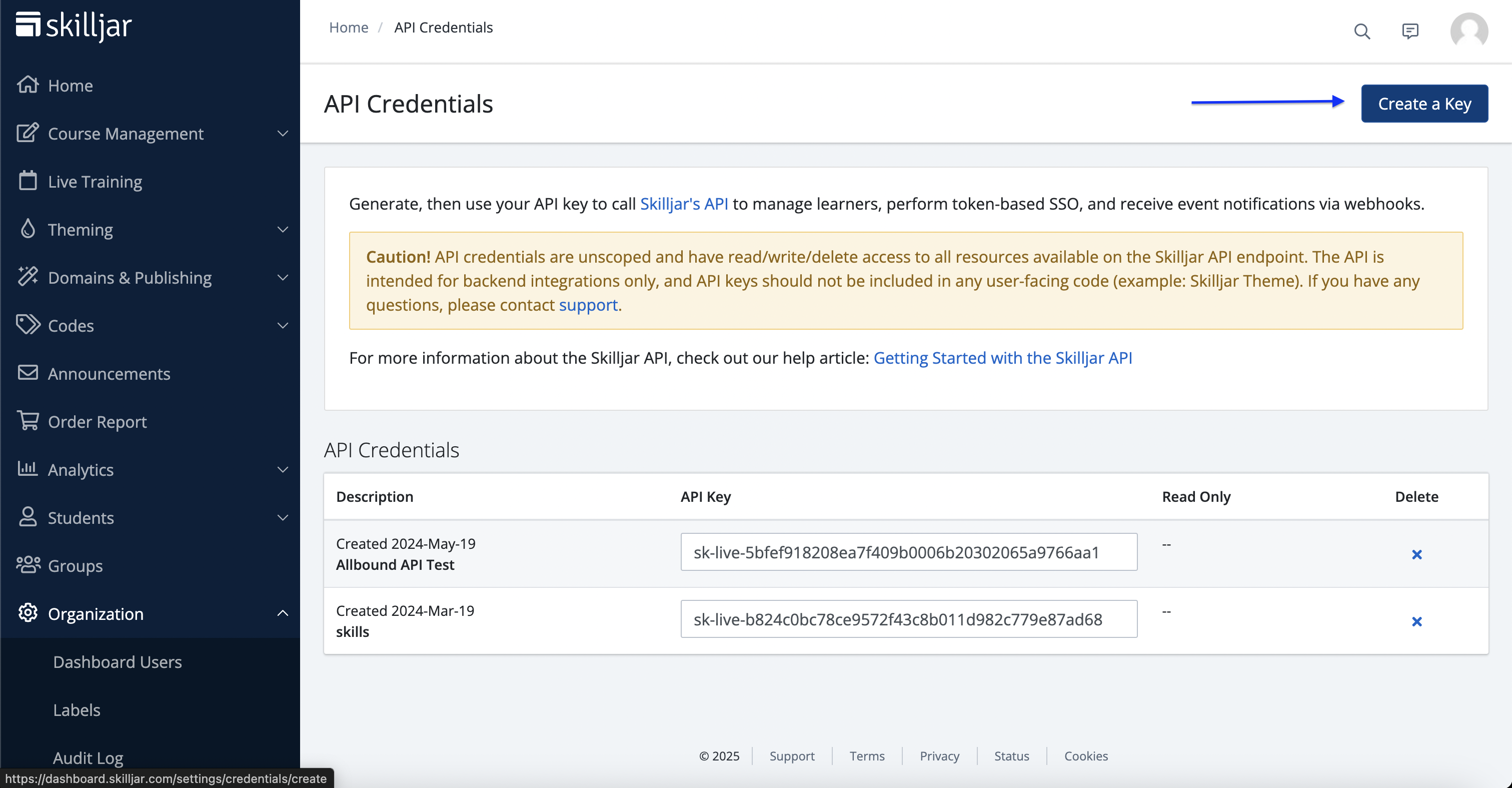Expand the Students chevron
This screenshot has height=788, width=1512.
(282, 518)
